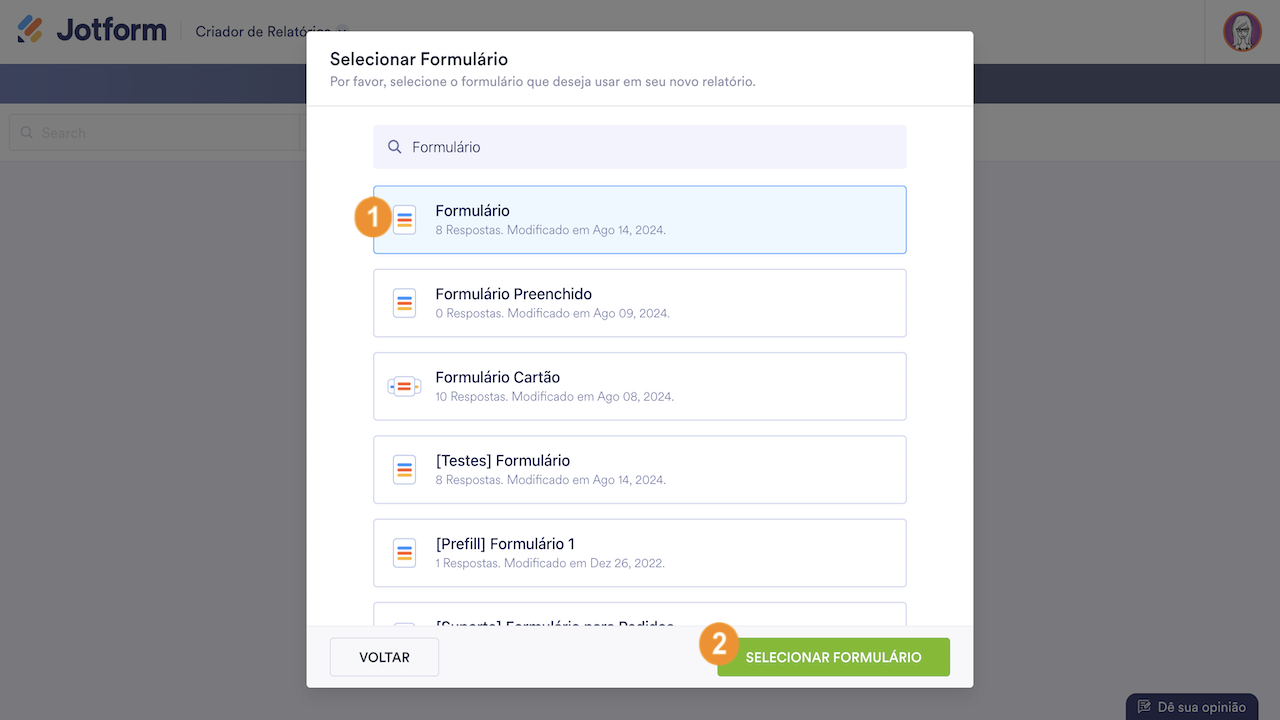1280x720 pixels.
Task: Select the first Formulário entry with 8 Respostas
Action: (x=640, y=220)
